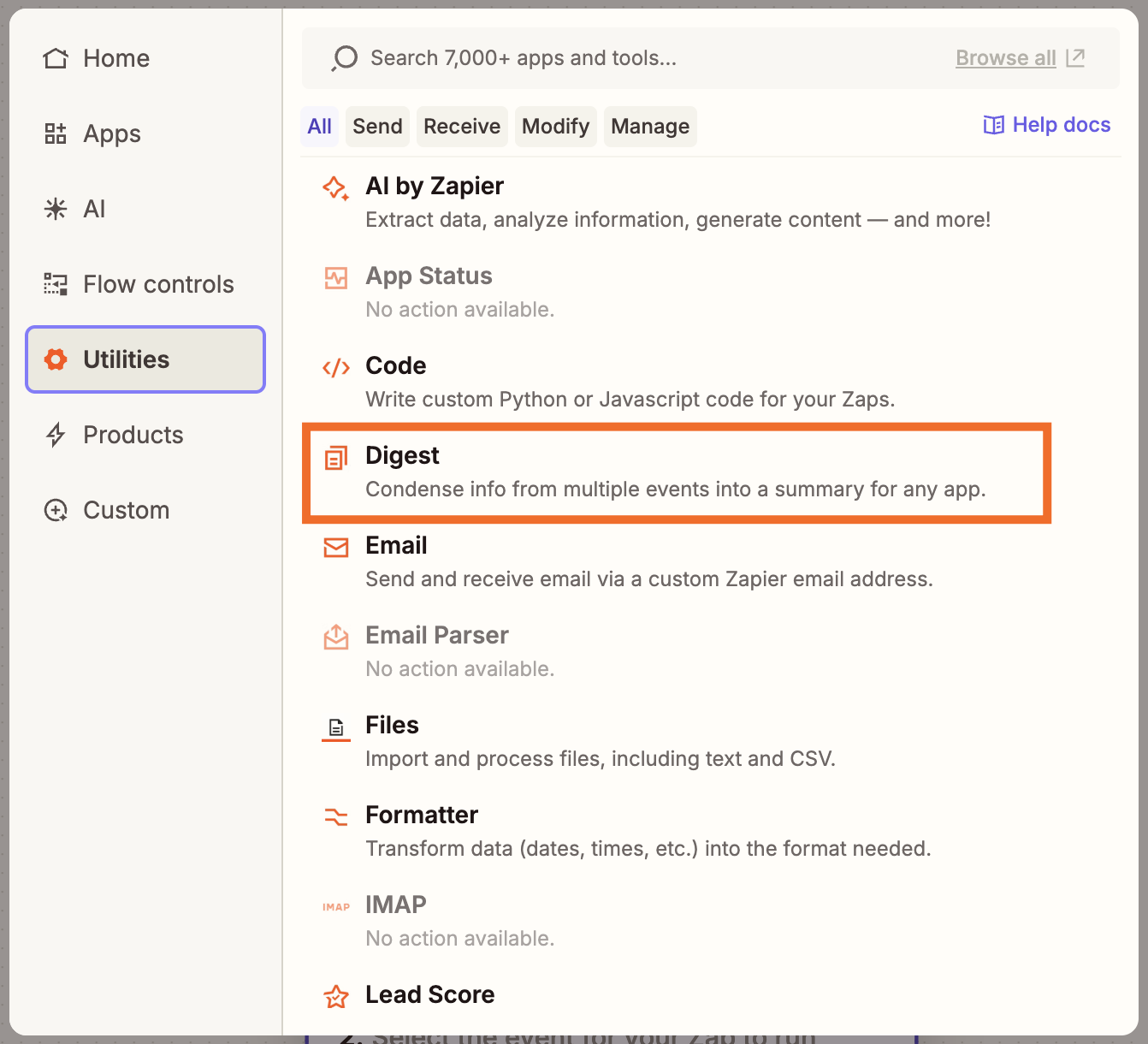Image resolution: width=1148 pixels, height=1044 pixels.
Task: Open the Flow controls sidebar section
Action: click(145, 284)
